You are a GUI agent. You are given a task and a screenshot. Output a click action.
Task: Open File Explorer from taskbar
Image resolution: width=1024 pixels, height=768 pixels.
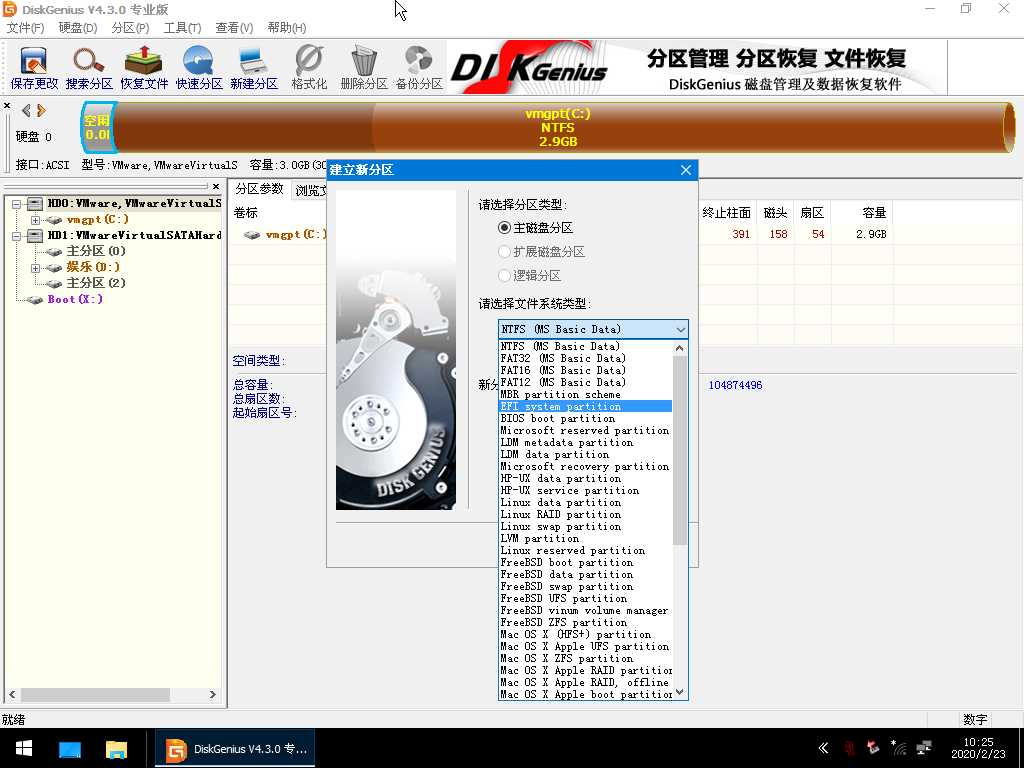pos(116,748)
